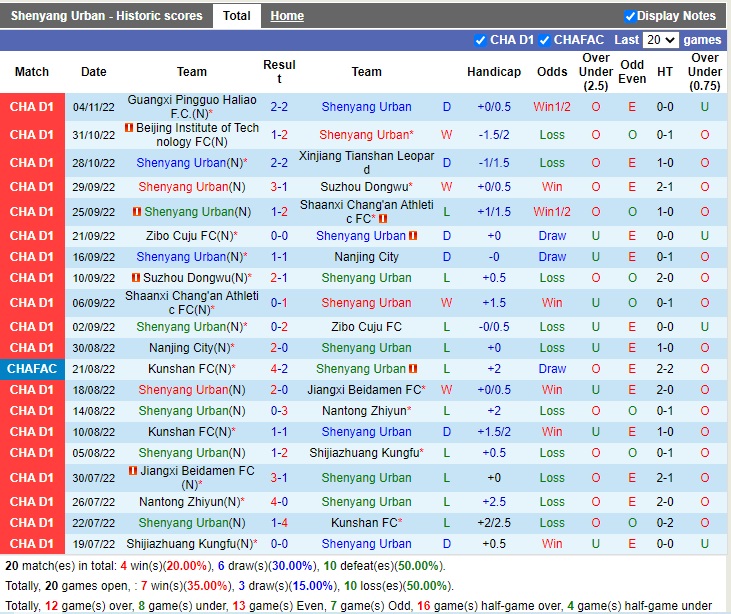Image resolution: width=731 pixels, height=614 pixels.
Task: Open Nantong Zhiyun link in 14/08/22 row
Action: (x=364, y=411)
